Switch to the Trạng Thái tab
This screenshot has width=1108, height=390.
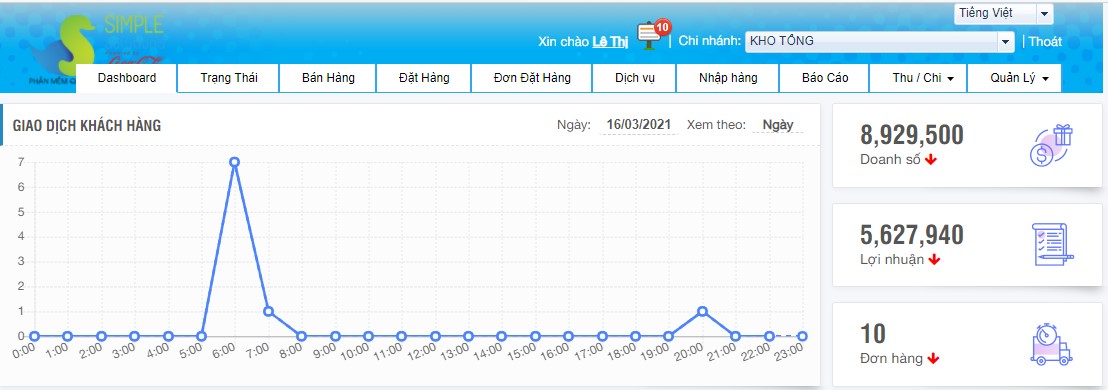[229, 78]
